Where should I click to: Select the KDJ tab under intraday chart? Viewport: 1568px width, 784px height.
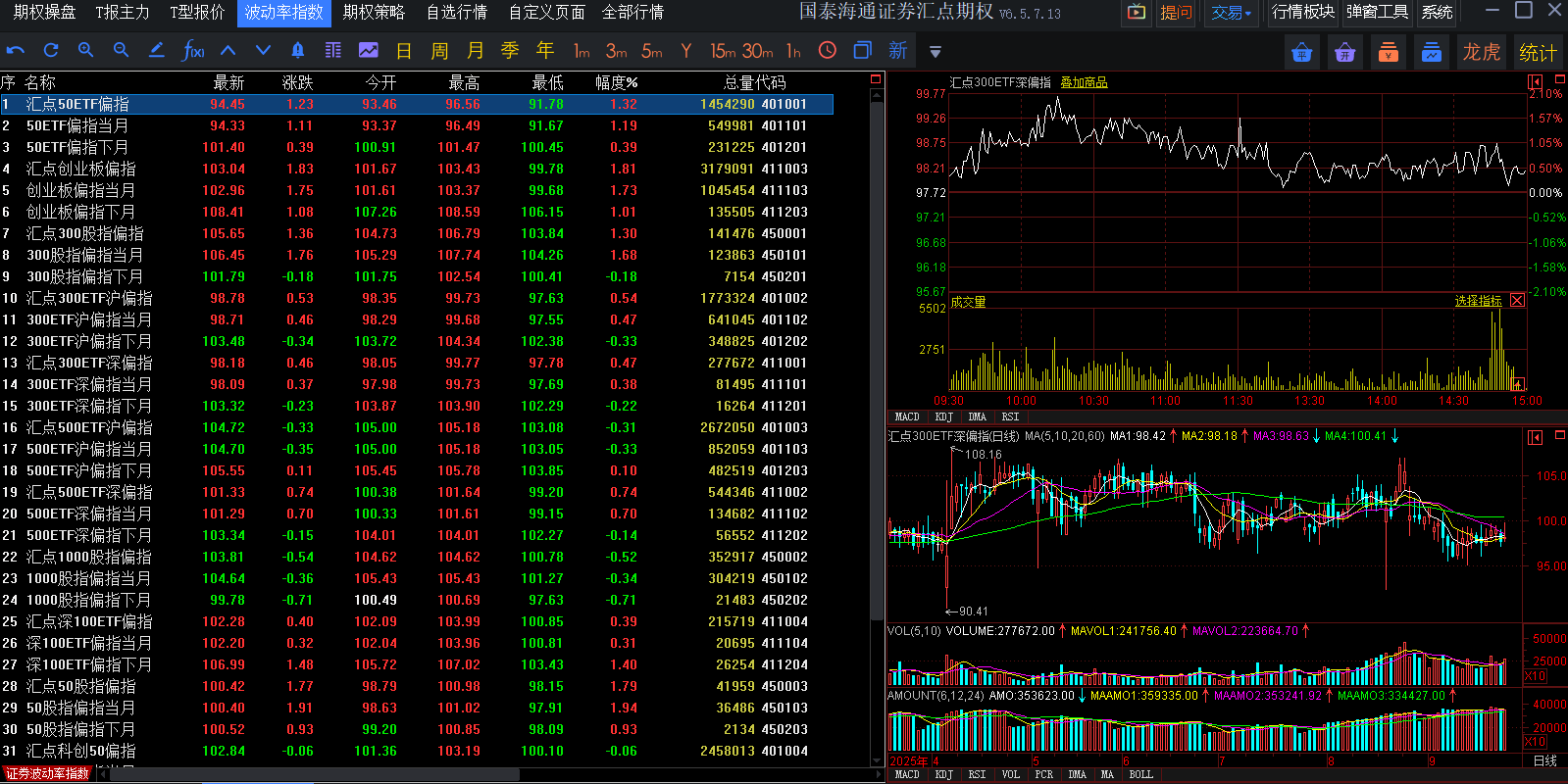point(943,416)
